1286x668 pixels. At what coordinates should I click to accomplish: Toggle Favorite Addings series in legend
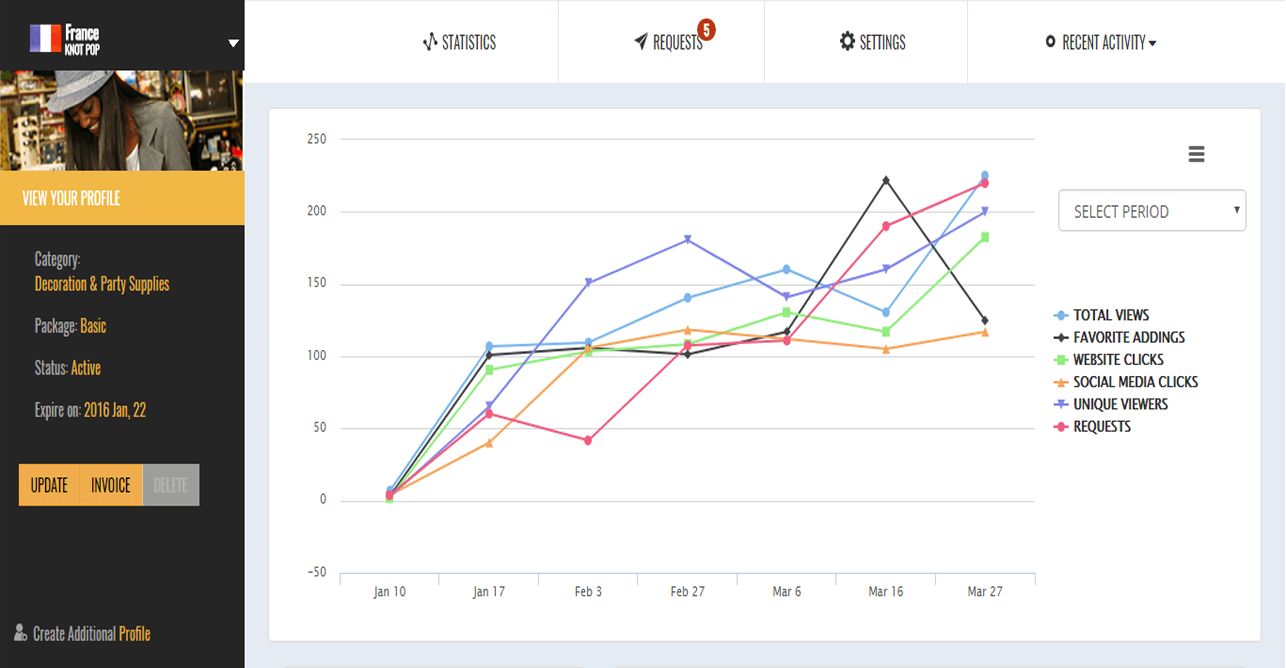1119,337
